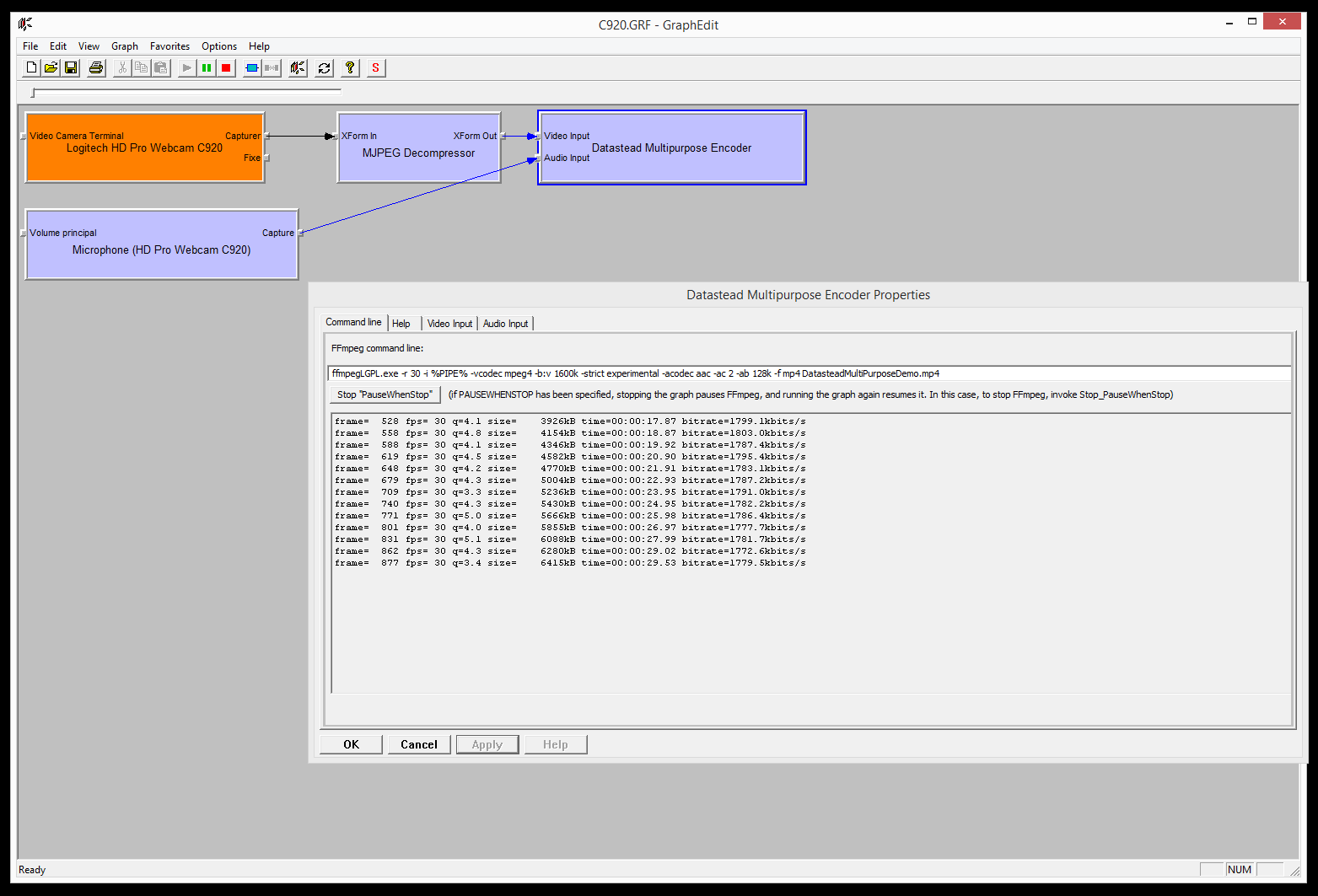Click the NUM indicator in status bar
The width and height of the screenshot is (1318, 896).
pyautogui.click(x=1240, y=870)
